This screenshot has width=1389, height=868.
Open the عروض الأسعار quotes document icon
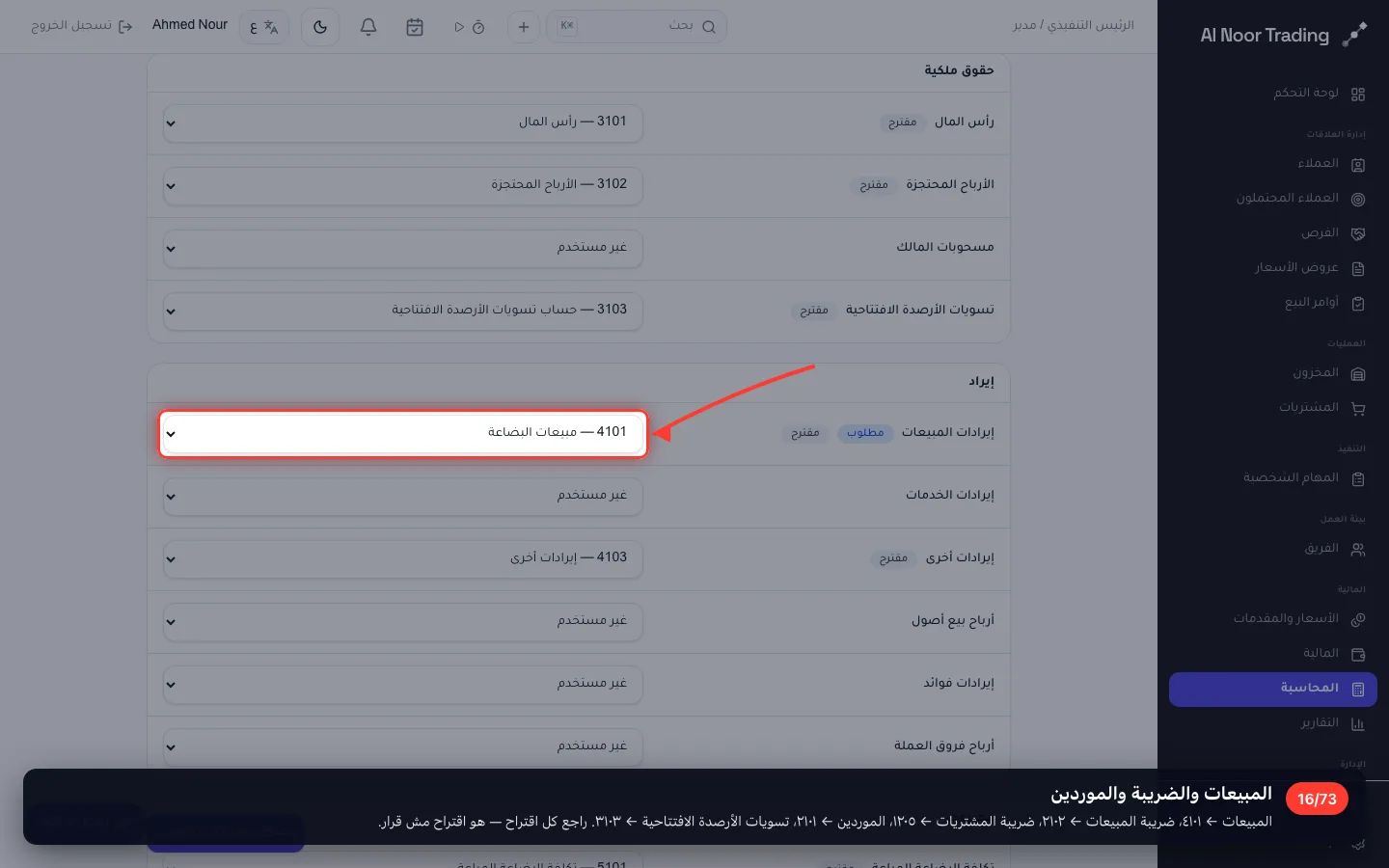tap(1358, 268)
